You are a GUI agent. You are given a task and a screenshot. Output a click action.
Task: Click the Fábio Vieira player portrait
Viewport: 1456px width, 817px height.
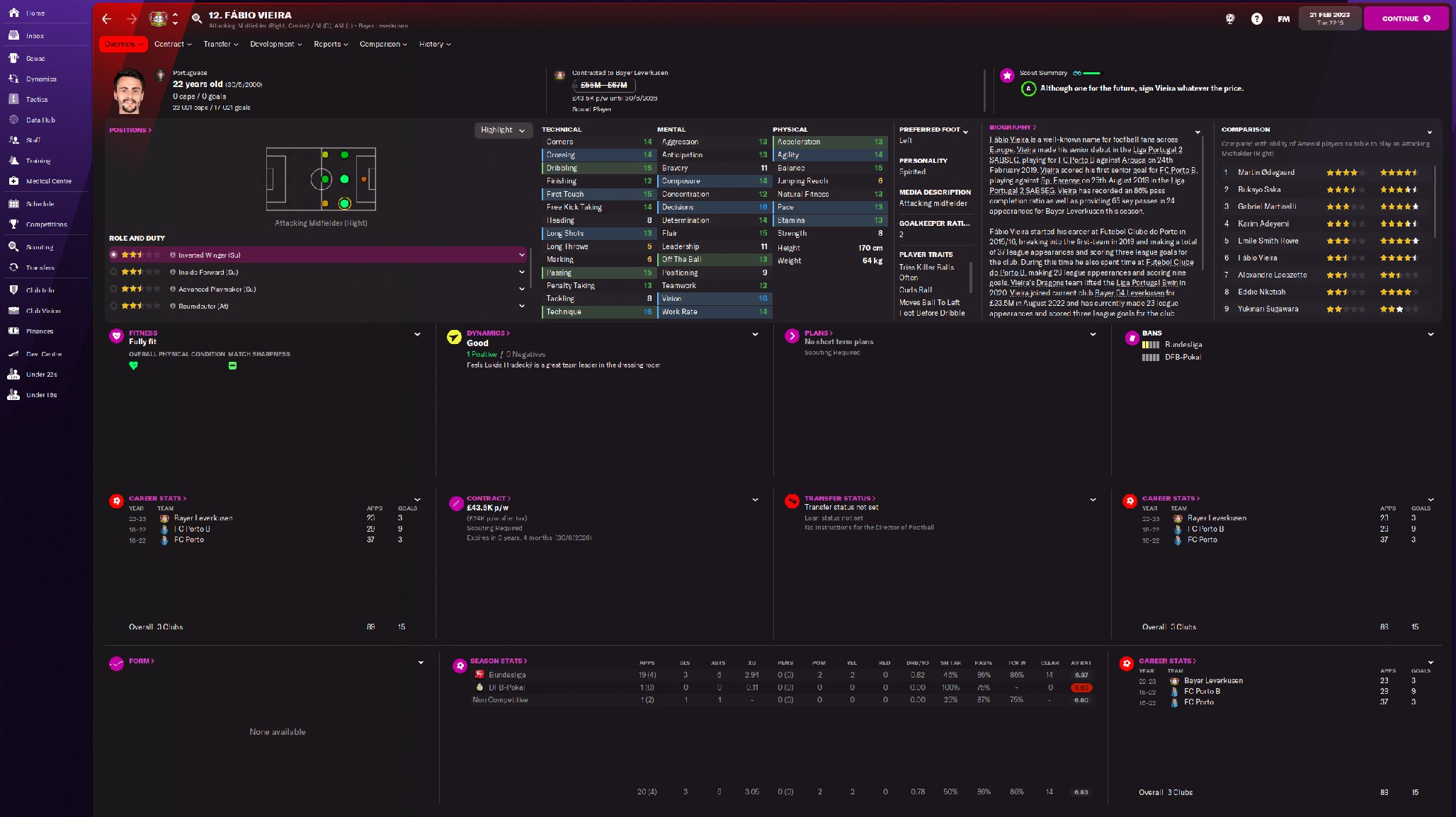[x=129, y=91]
